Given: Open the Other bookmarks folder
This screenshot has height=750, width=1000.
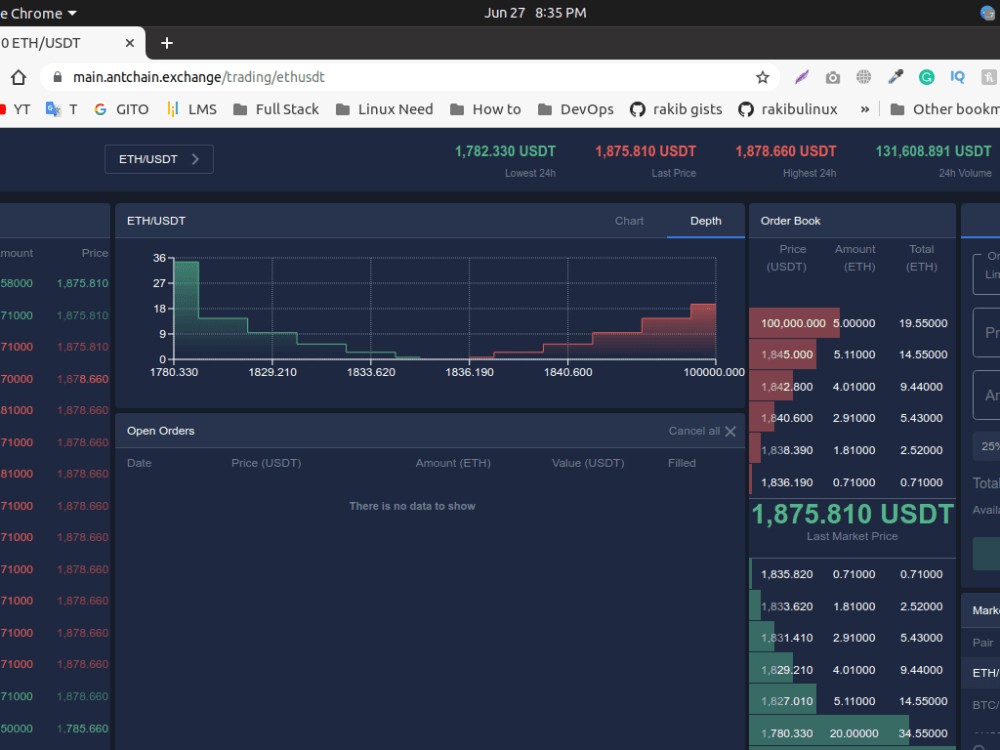Looking at the screenshot, I should pos(944,109).
